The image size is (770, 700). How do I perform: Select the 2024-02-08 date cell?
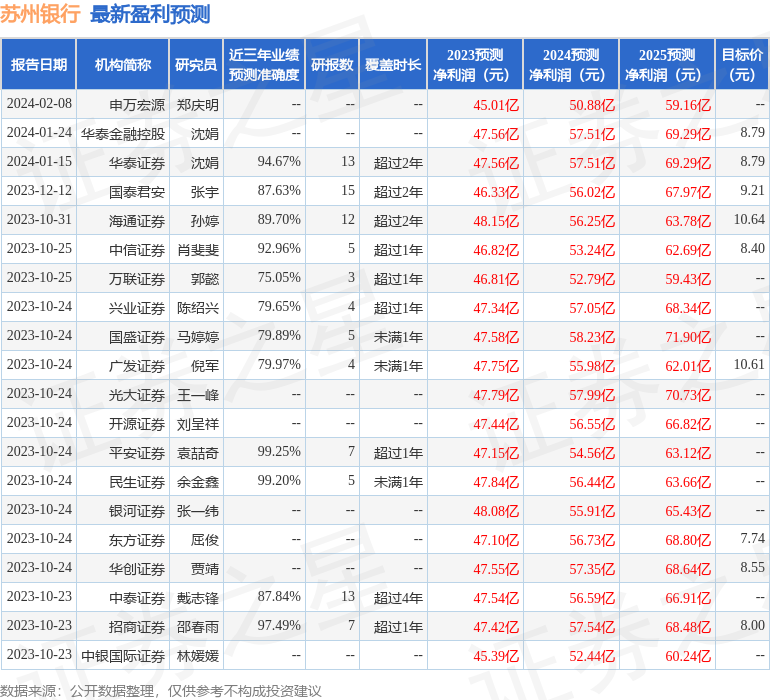tap(39, 104)
